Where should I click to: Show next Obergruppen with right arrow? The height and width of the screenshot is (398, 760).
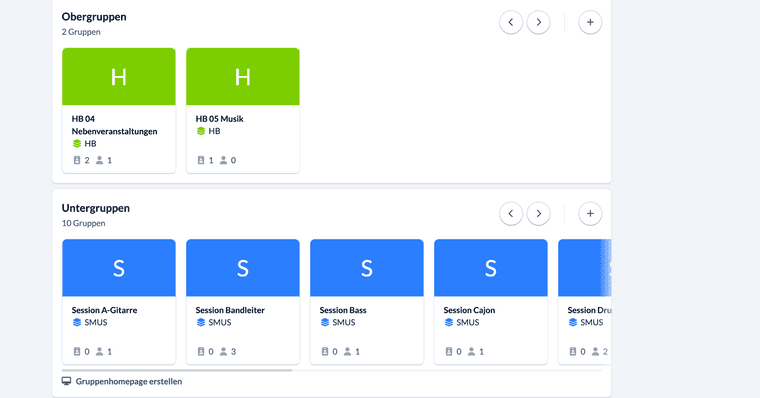coord(538,22)
